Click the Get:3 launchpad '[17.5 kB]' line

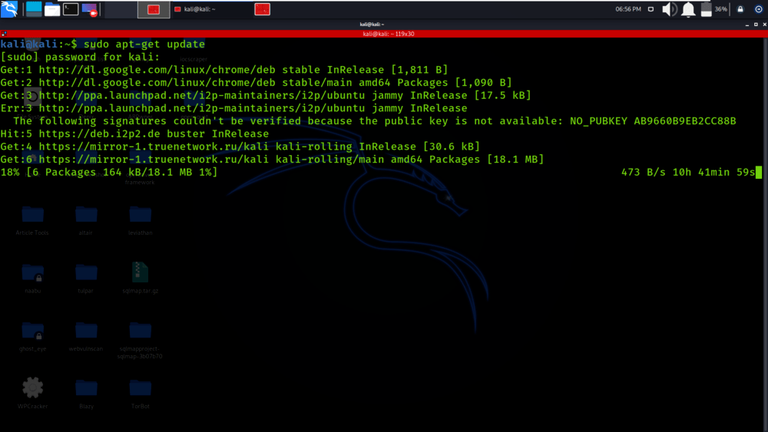(x=266, y=95)
